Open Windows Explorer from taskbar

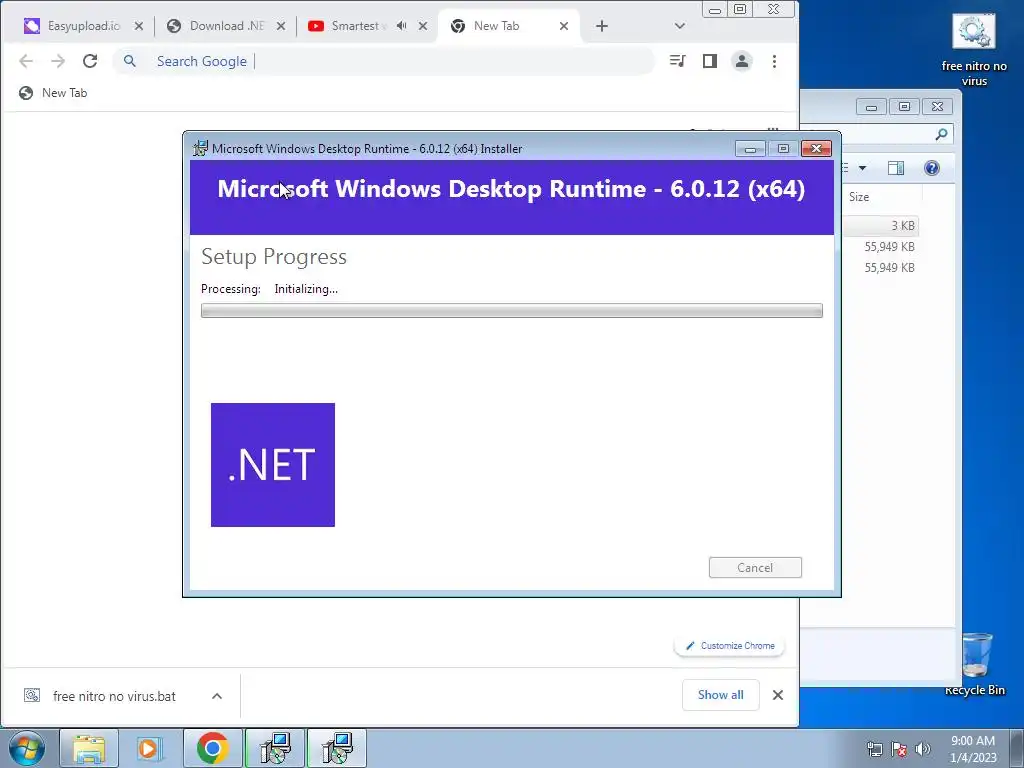pyautogui.click(x=89, y=748)
